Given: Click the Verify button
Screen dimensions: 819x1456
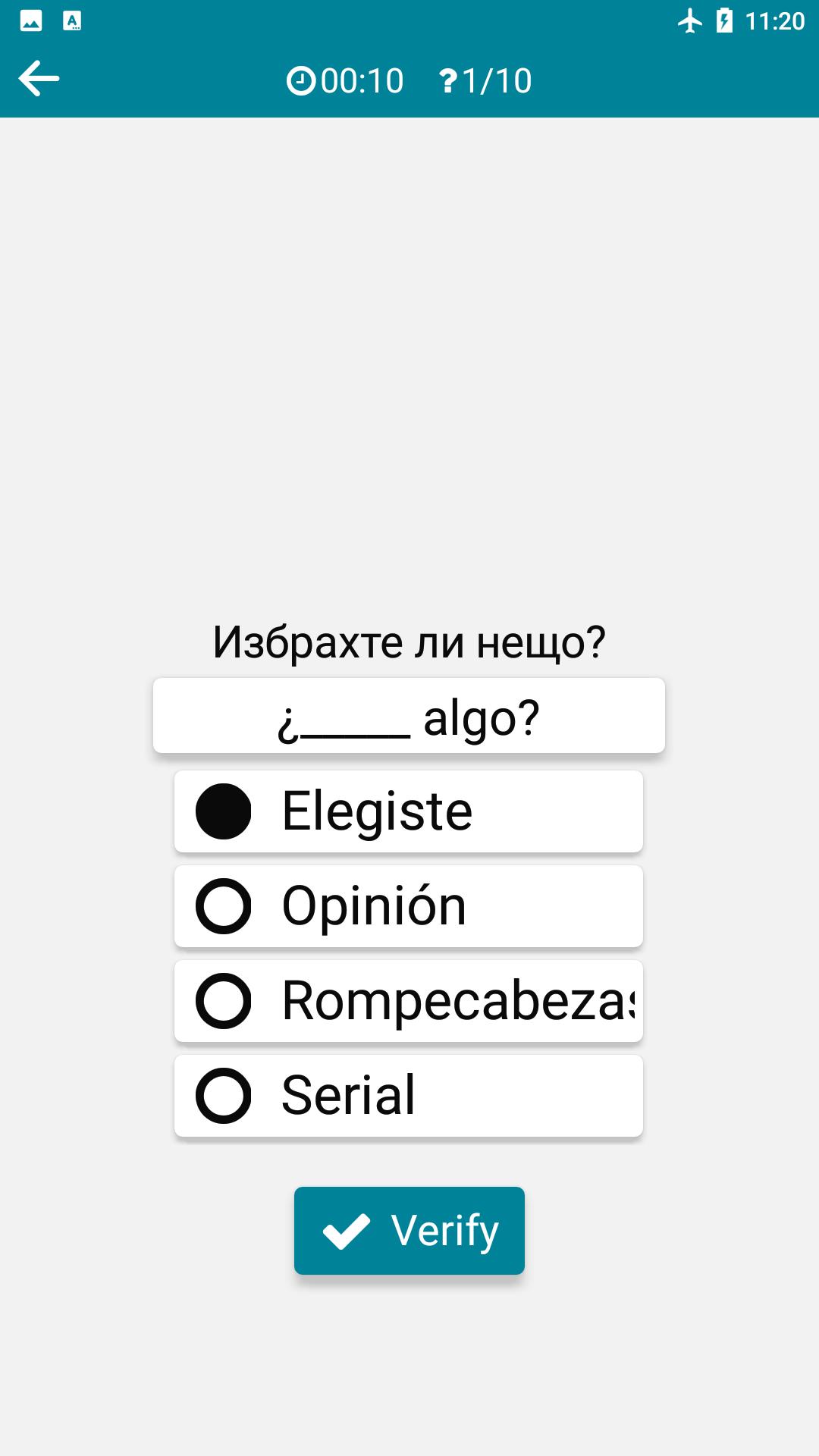Looking at the screenshot, I should (x=409, y=1231).
